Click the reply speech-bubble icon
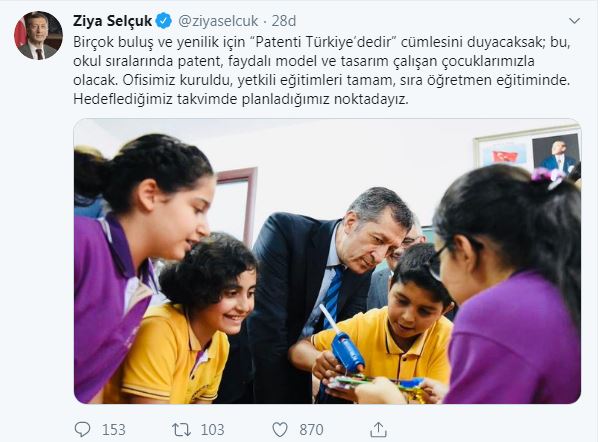 point(82,429)
